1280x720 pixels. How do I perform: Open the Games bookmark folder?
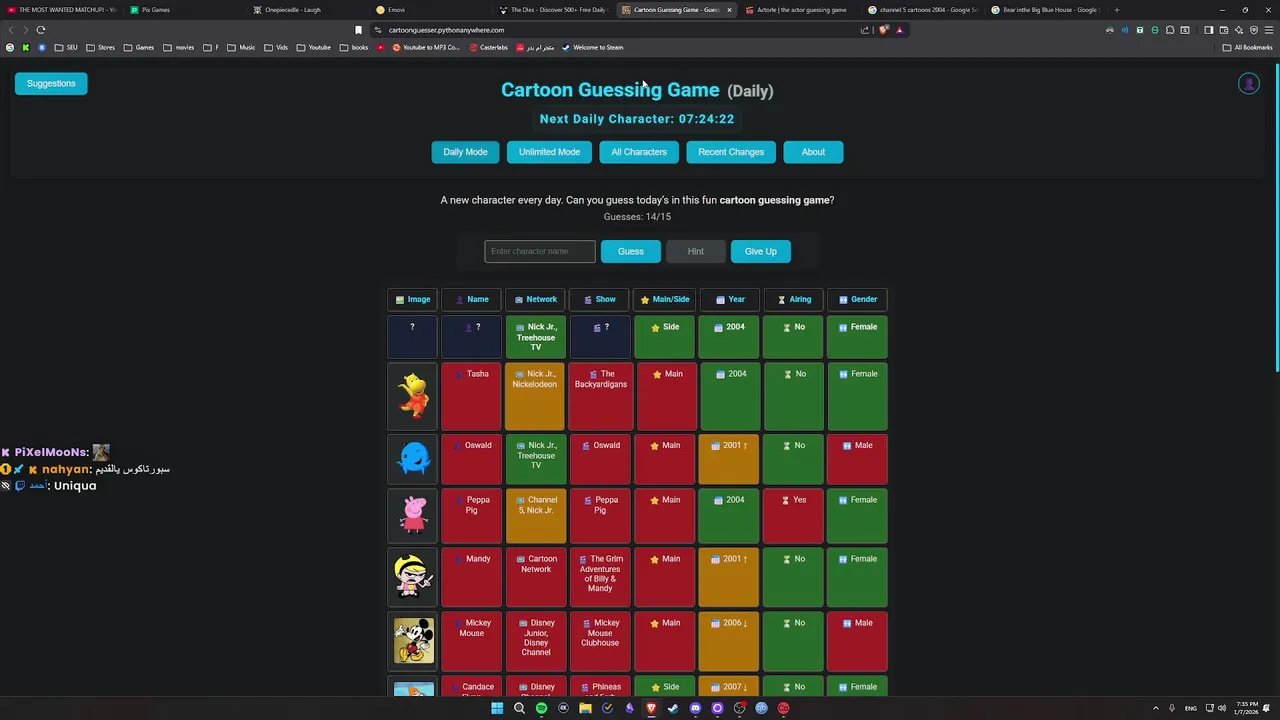139,47
